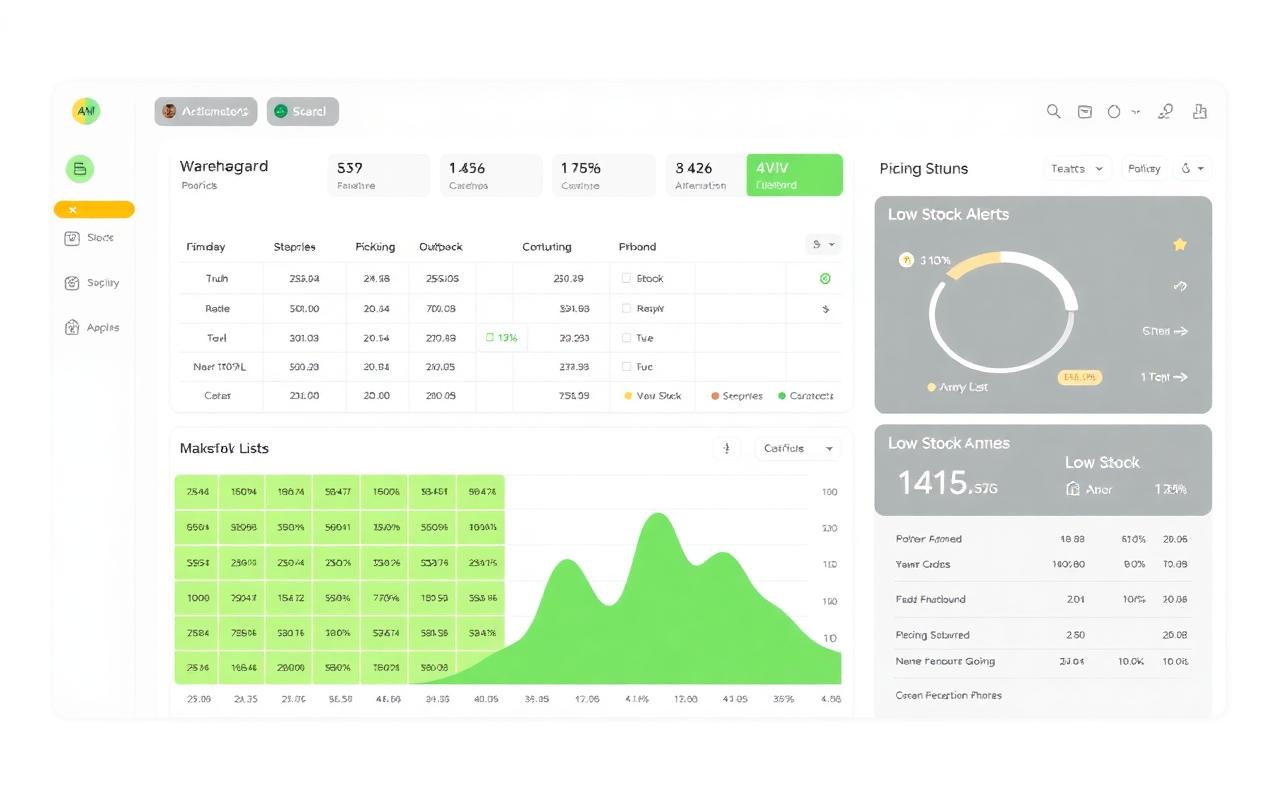
Task: Click yellow badge beside 3 10% label
Action: point(907,260)
